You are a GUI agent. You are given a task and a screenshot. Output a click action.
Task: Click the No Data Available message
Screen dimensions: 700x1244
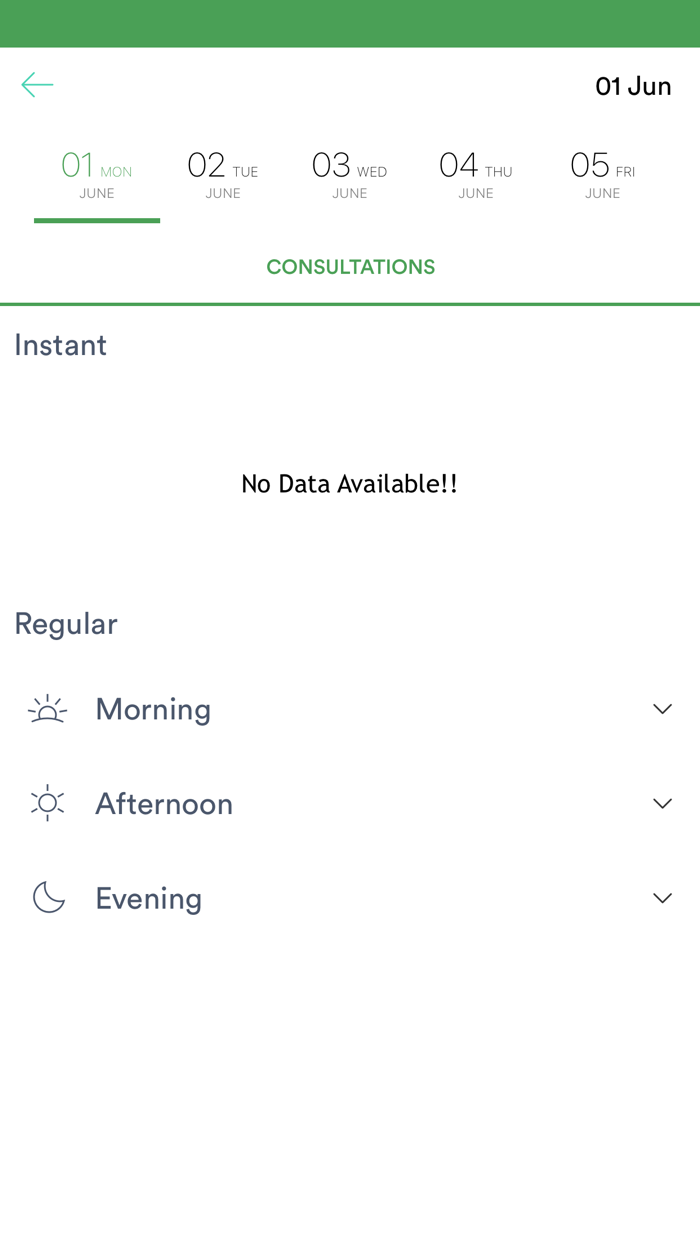pos(350,484)
